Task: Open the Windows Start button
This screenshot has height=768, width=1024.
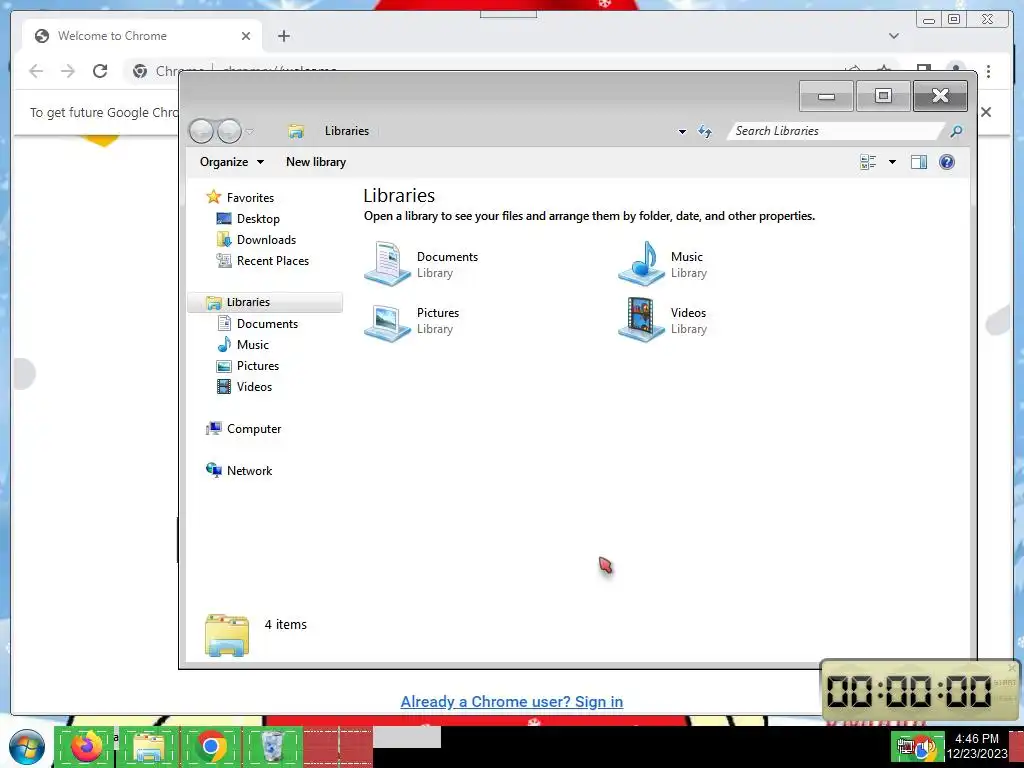Action: click(27, 747)
